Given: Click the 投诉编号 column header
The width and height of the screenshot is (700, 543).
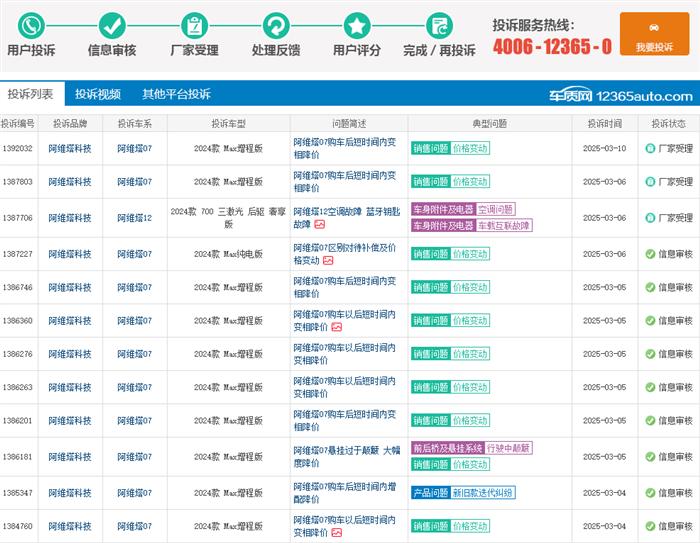Looking at the screenshot, I should pos(17,124).
